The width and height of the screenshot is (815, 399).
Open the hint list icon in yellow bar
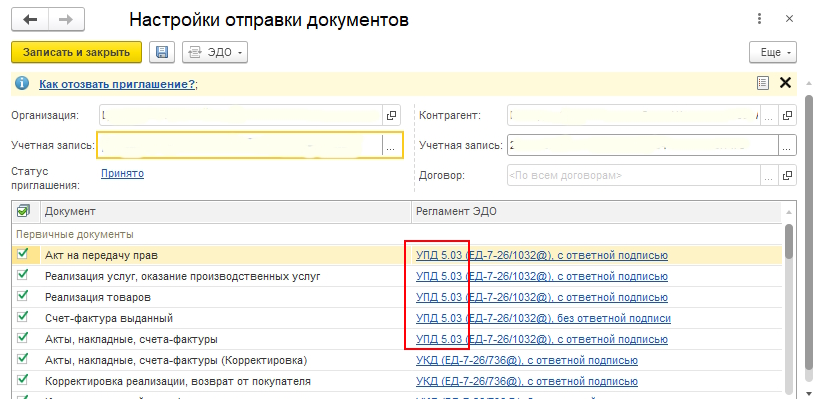click(763, 83)
